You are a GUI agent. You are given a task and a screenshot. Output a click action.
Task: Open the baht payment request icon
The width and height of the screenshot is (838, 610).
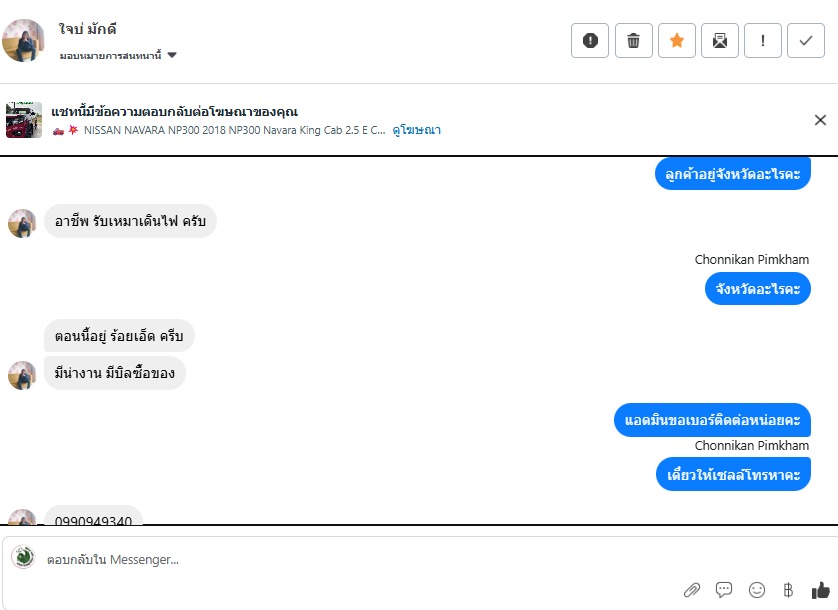click(x=788, y=590)
